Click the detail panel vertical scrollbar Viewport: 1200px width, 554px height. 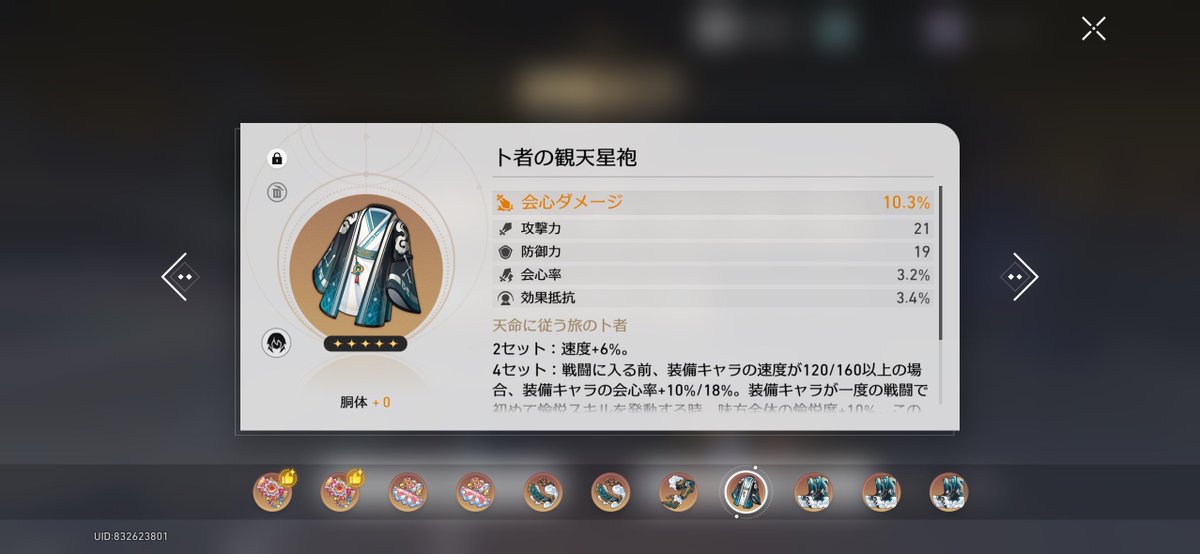pos(940,262)
